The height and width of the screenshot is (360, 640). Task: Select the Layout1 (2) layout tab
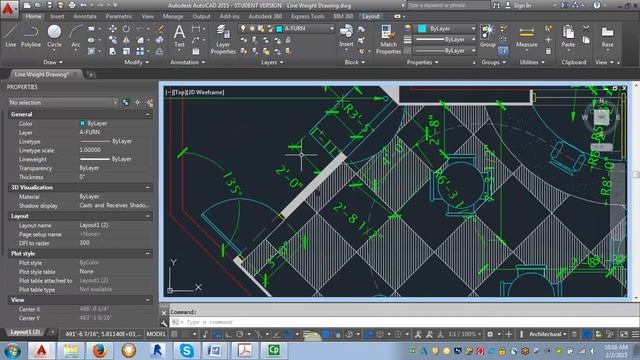[25, 332]
